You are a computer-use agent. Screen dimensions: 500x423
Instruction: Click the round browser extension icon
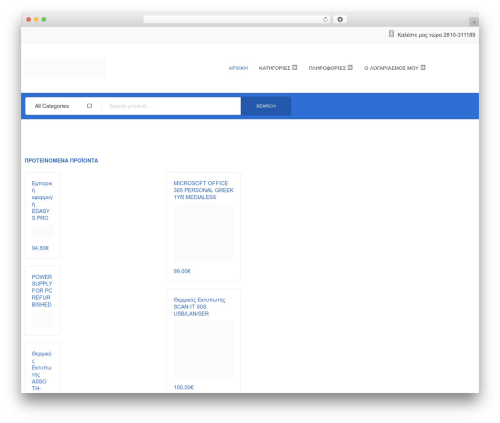(x=340, y=20)
